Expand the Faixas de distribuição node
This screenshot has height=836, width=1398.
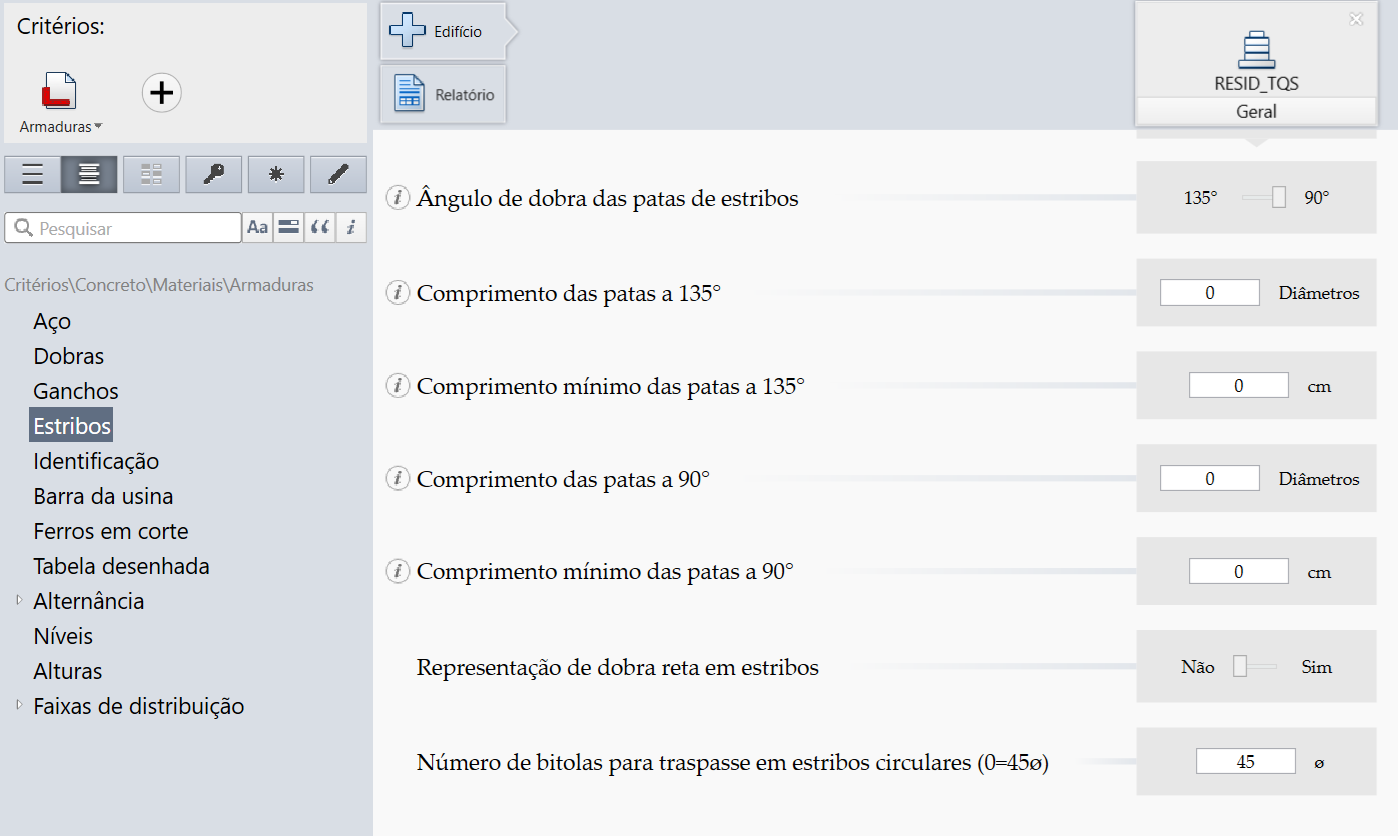pos(19,705)
